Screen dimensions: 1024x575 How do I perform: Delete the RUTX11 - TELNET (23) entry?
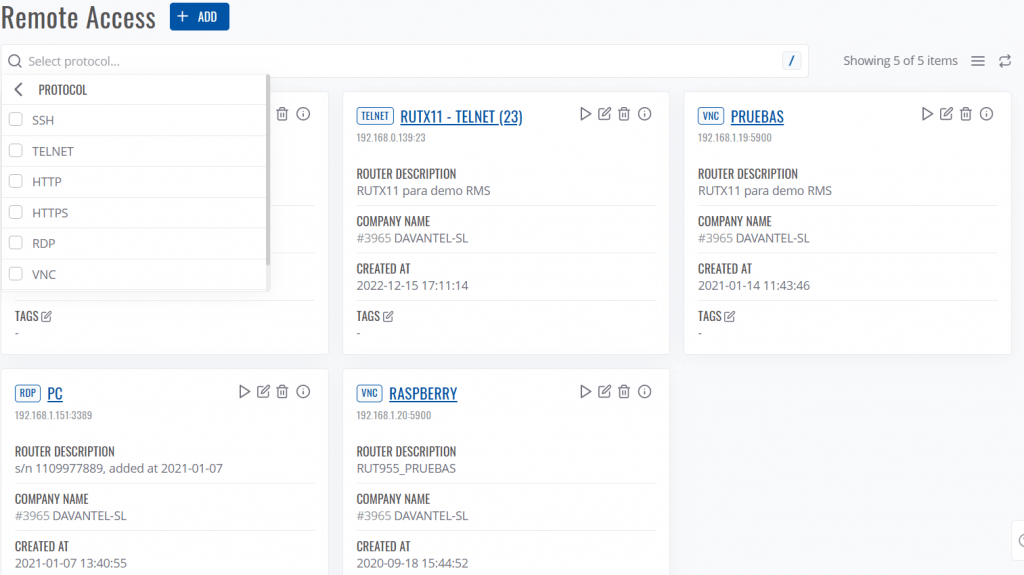tap(624, 114)
